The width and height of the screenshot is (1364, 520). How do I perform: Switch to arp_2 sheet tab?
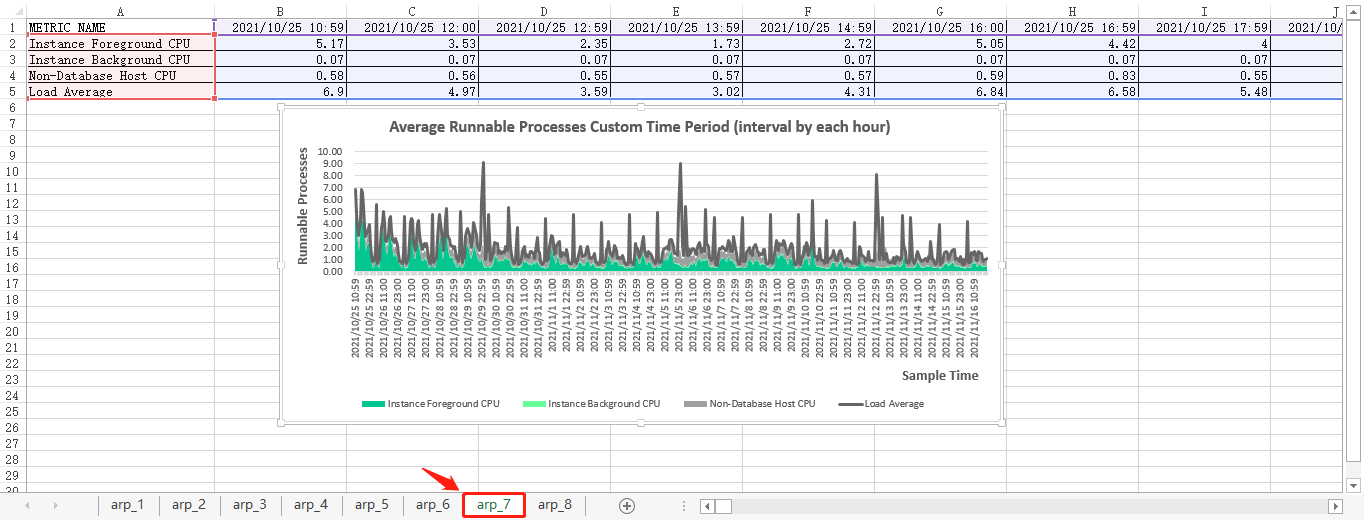click(189, 505)
